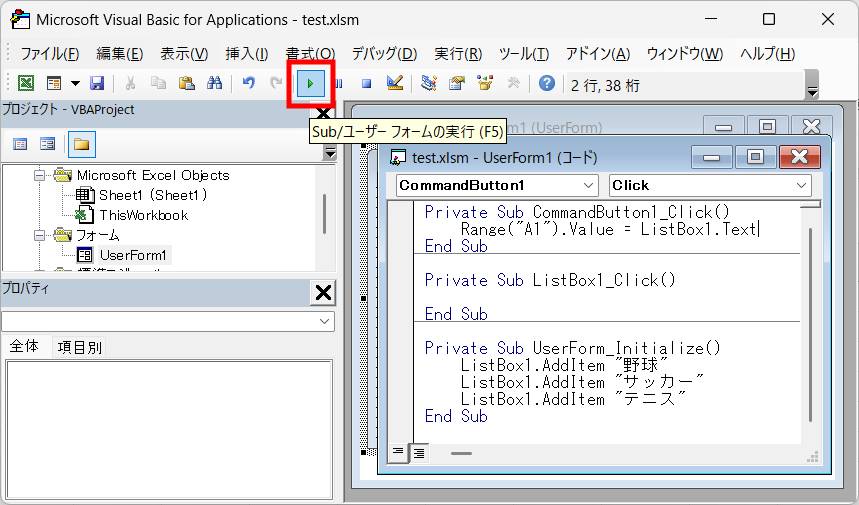Image resolution: width=859 pixels, height=505 pixels.
Task: Click the ListBox1.AddItem "サッカー" line
Action: [x=582, y=382]
